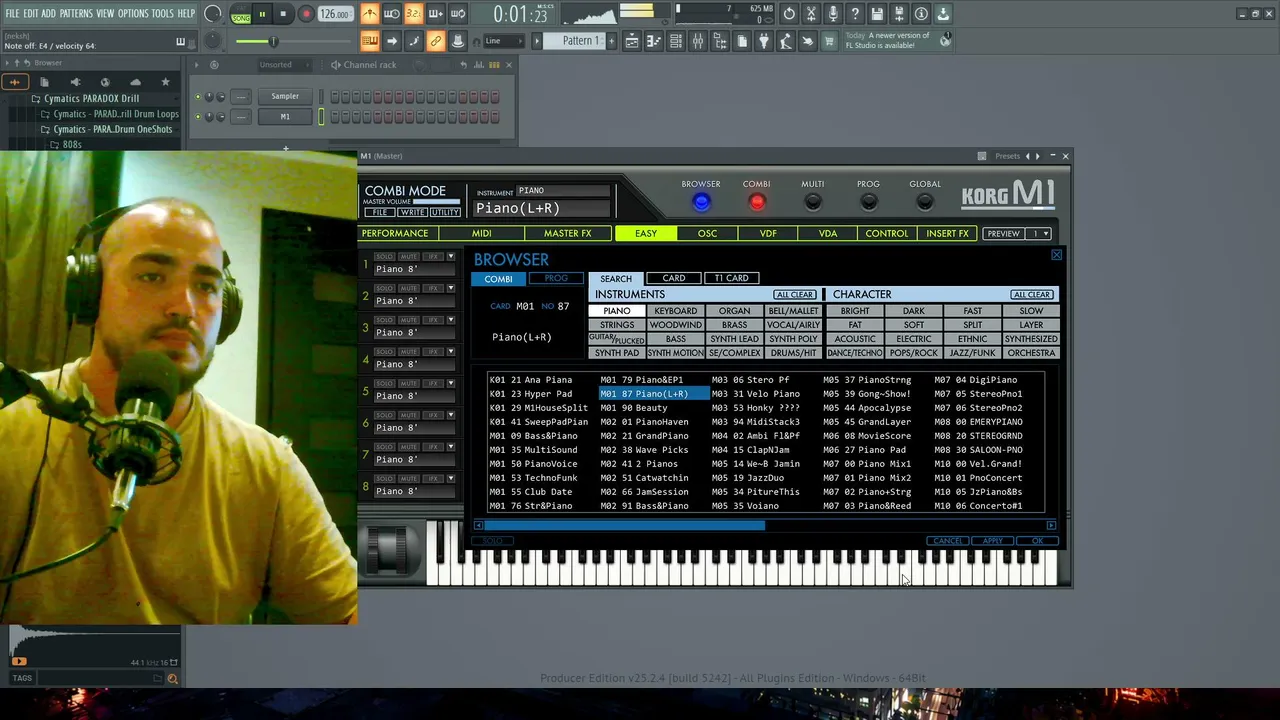Filter by the BRIGHT character button
This screenshot has width=1280, height=720.
855,311
